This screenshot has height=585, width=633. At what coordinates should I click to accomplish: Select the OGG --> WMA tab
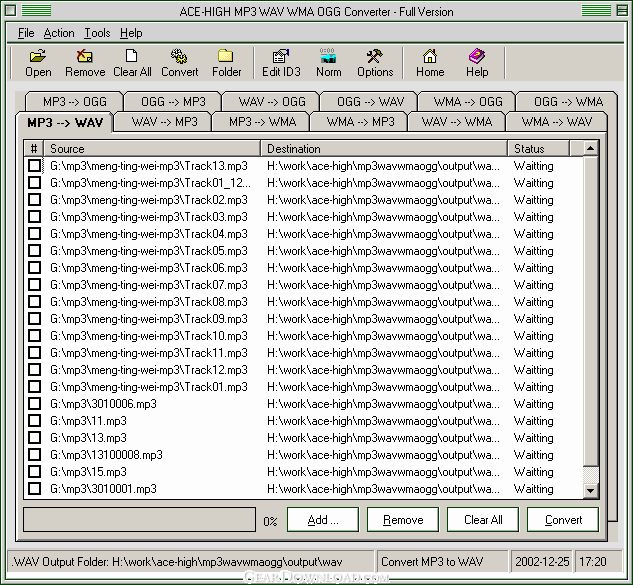point(568,101)
